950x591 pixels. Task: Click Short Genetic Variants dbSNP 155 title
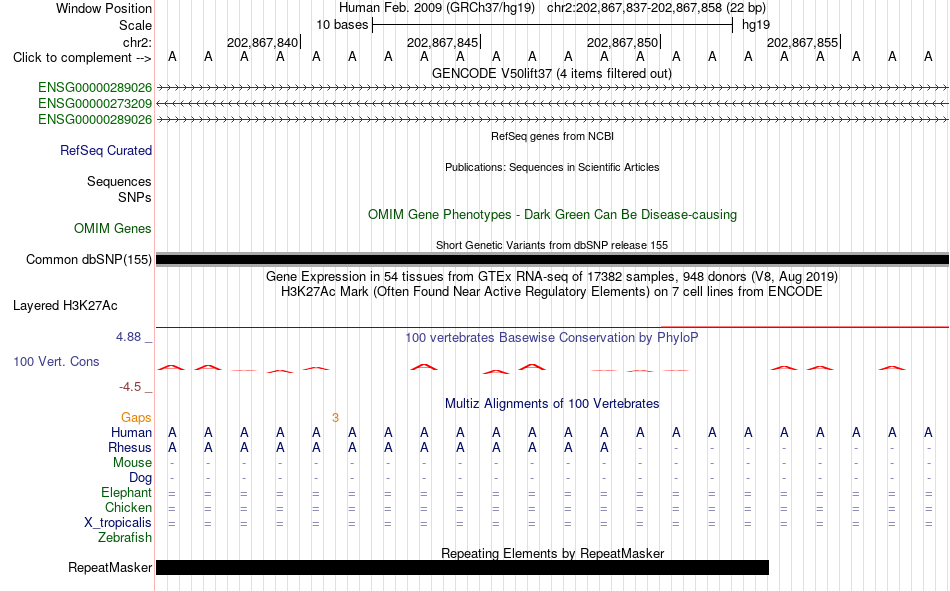pos(552,245)
